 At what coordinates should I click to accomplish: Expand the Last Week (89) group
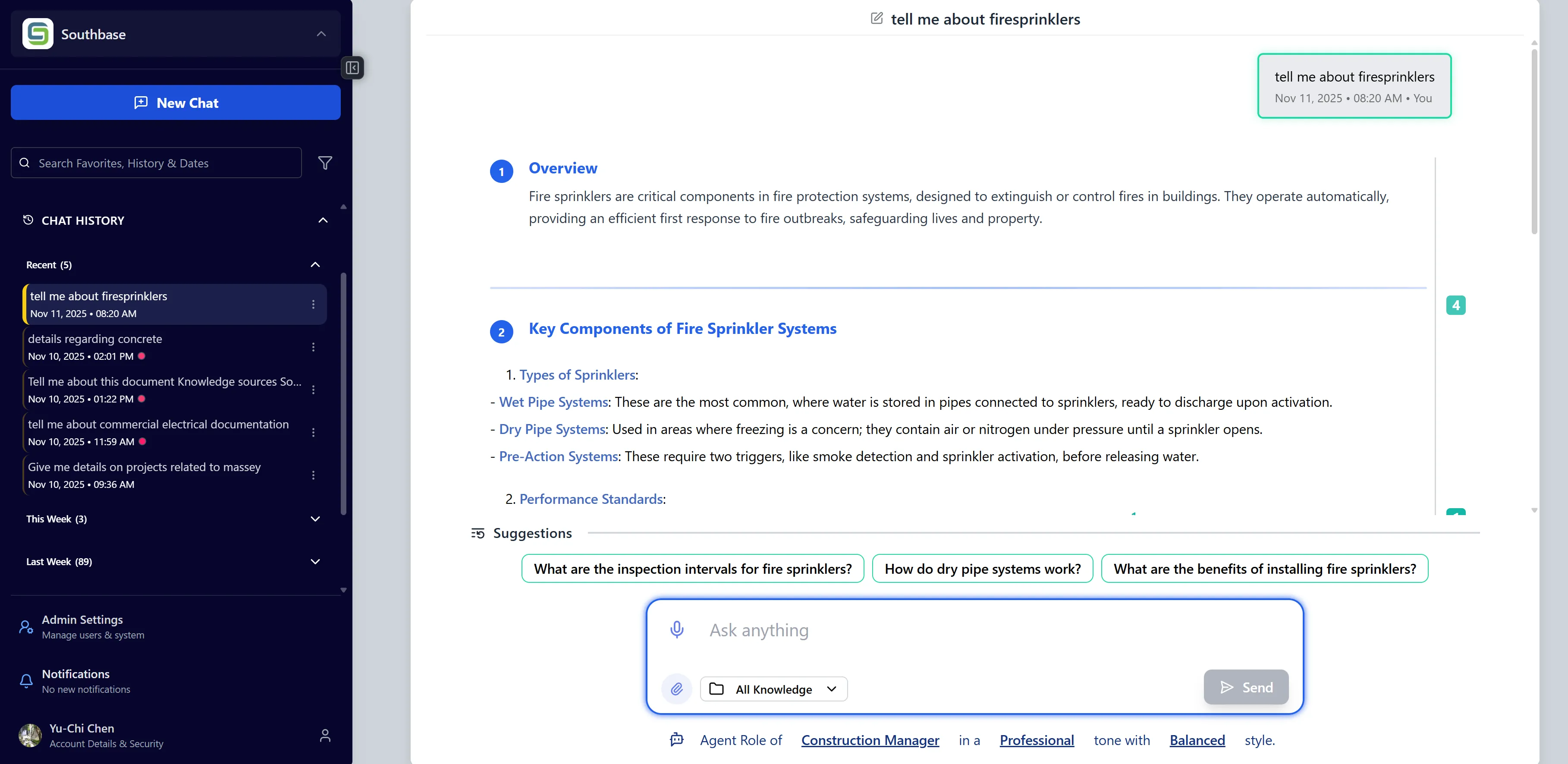pos(315,561)
